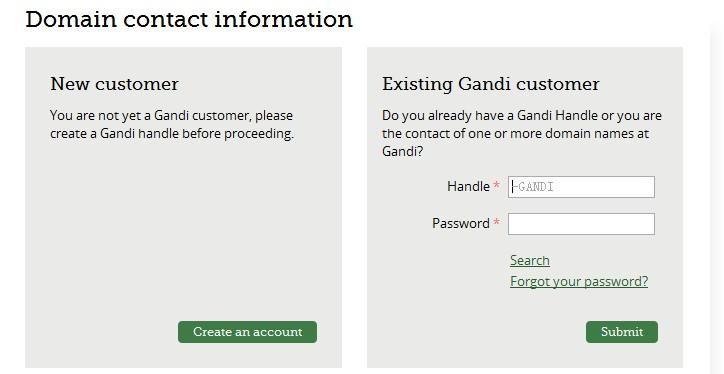Click the red asterisk beside Password
Viewport: 724px width, 374px height.
pyautogui.click(x=496, y=222)
